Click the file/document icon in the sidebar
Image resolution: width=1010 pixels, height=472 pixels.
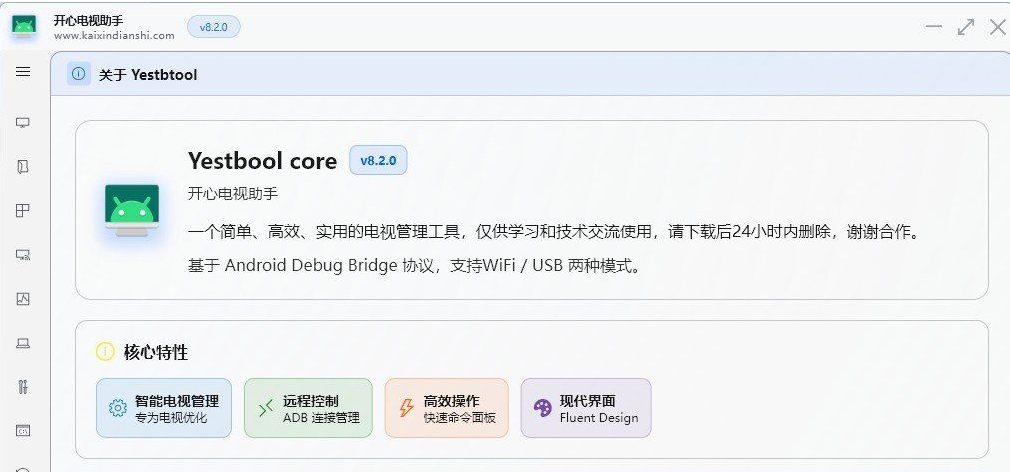coord(23,167)
